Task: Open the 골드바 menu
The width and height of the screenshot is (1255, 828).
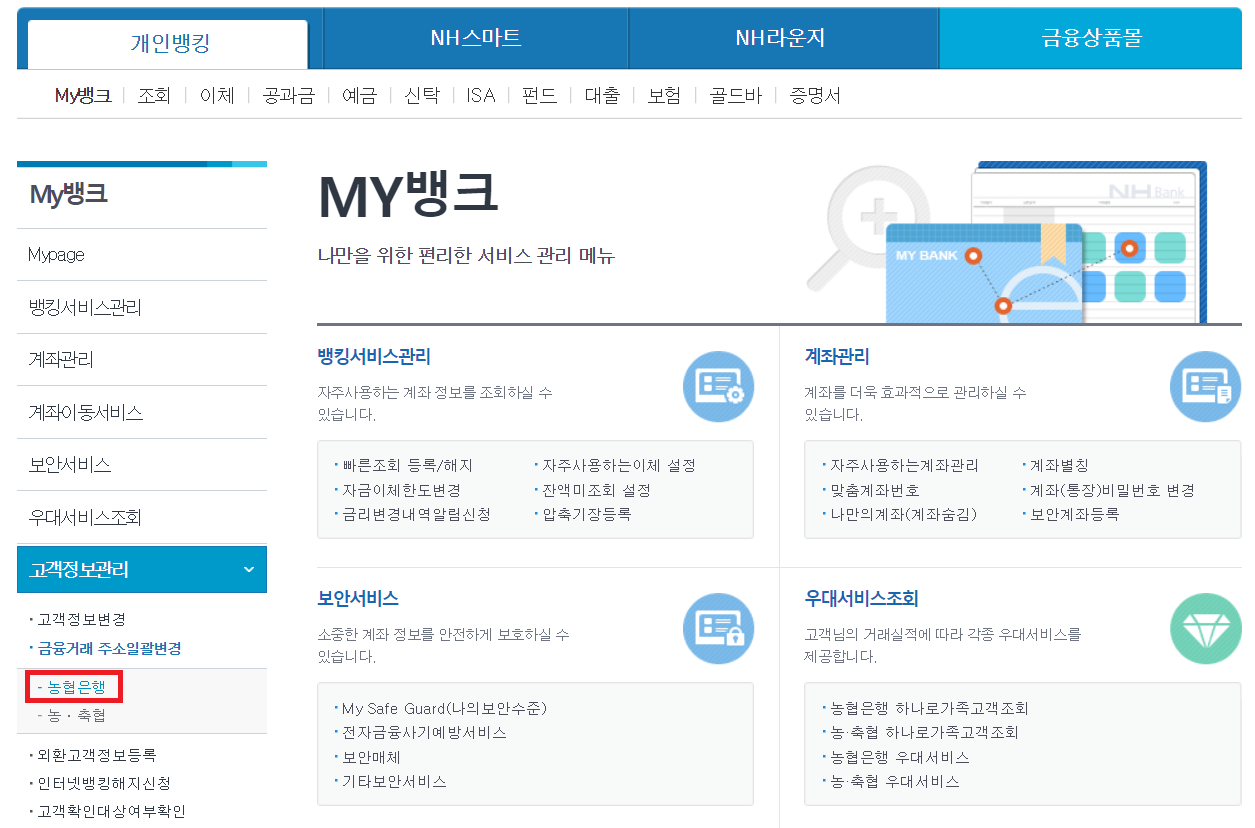Action: click(x=735, y=96)
